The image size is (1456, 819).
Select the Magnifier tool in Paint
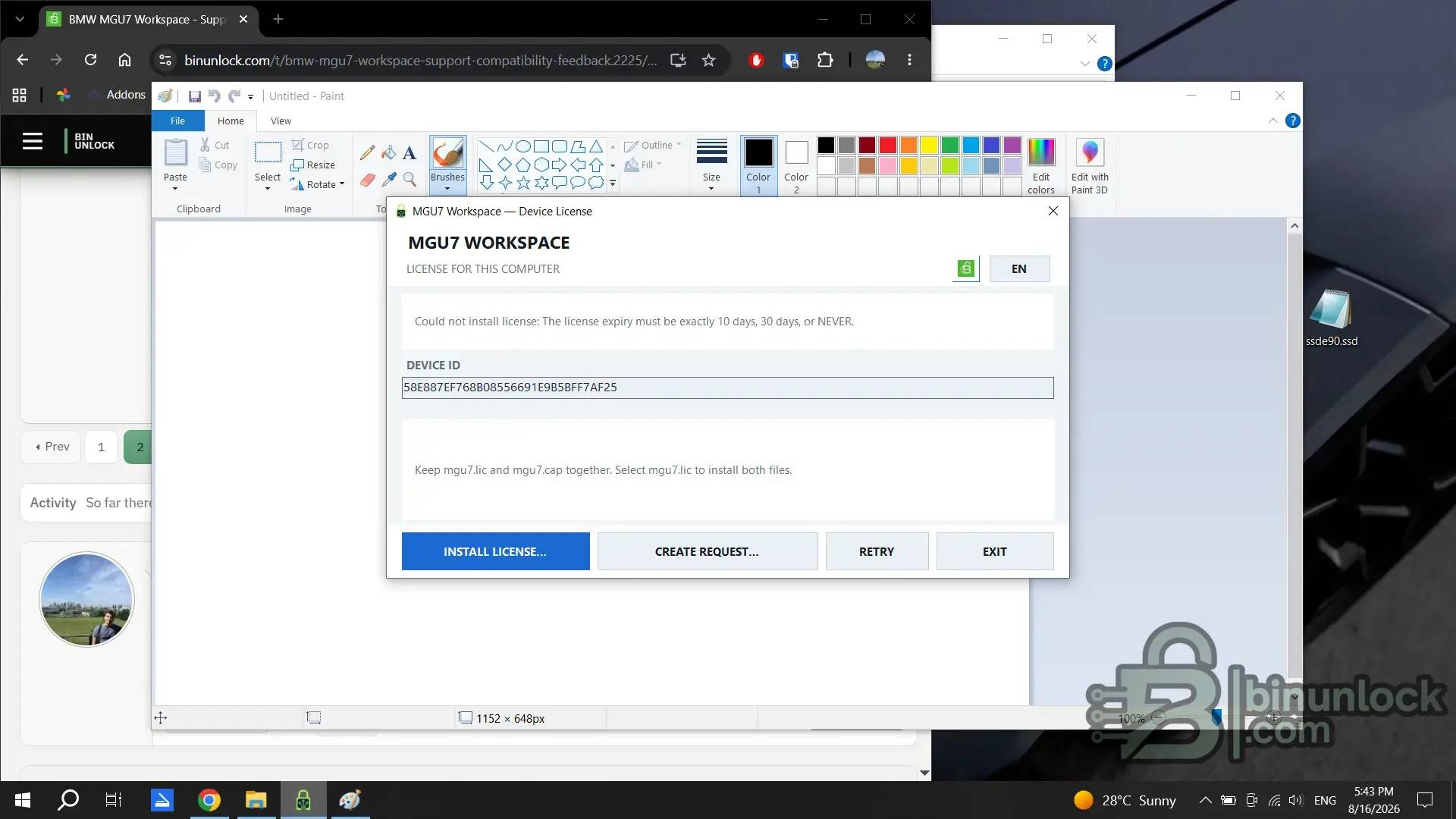(409, 180)
